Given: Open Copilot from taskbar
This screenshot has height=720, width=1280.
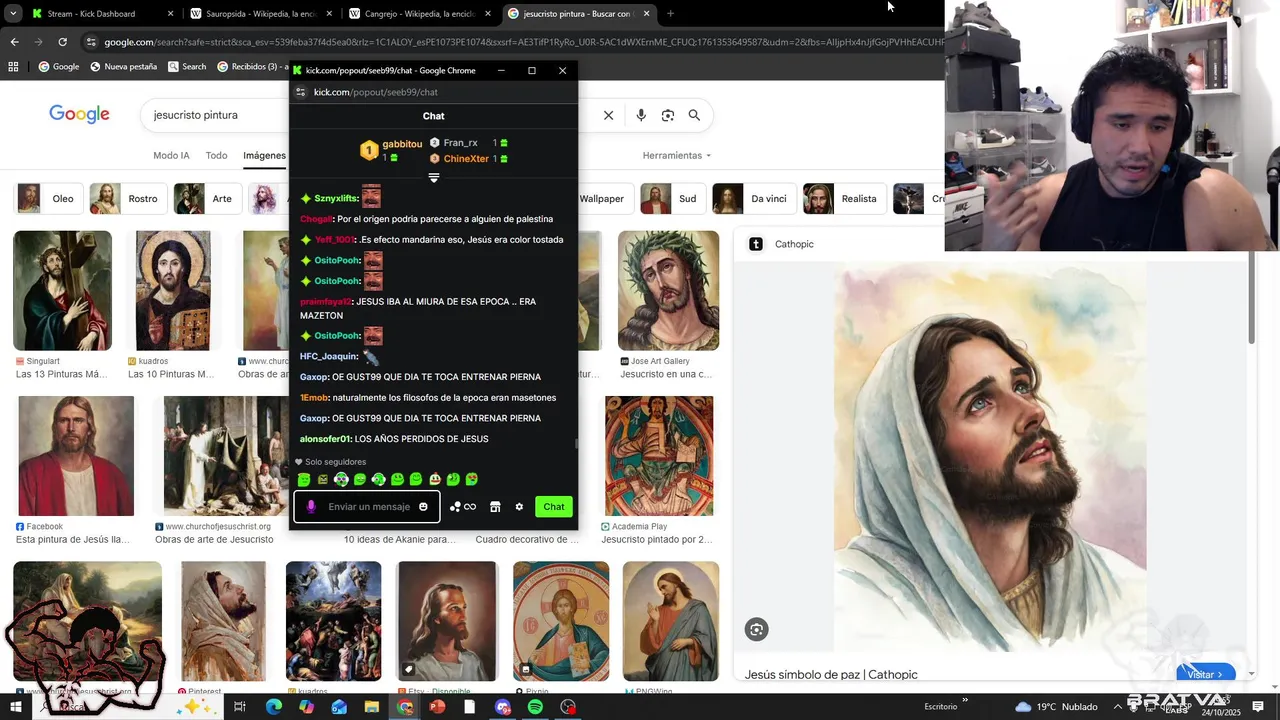Looking at the screenshot, I should coord(306,707).
